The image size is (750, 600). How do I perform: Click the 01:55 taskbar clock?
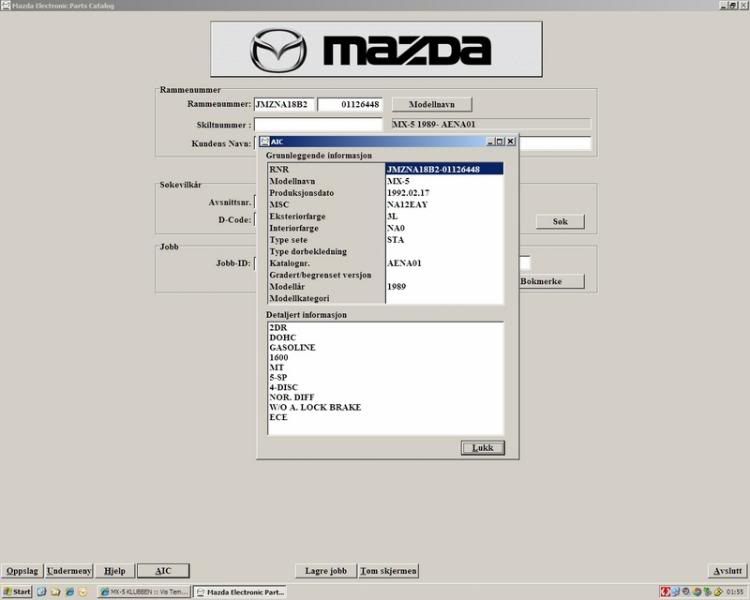[x=735, y=592]
